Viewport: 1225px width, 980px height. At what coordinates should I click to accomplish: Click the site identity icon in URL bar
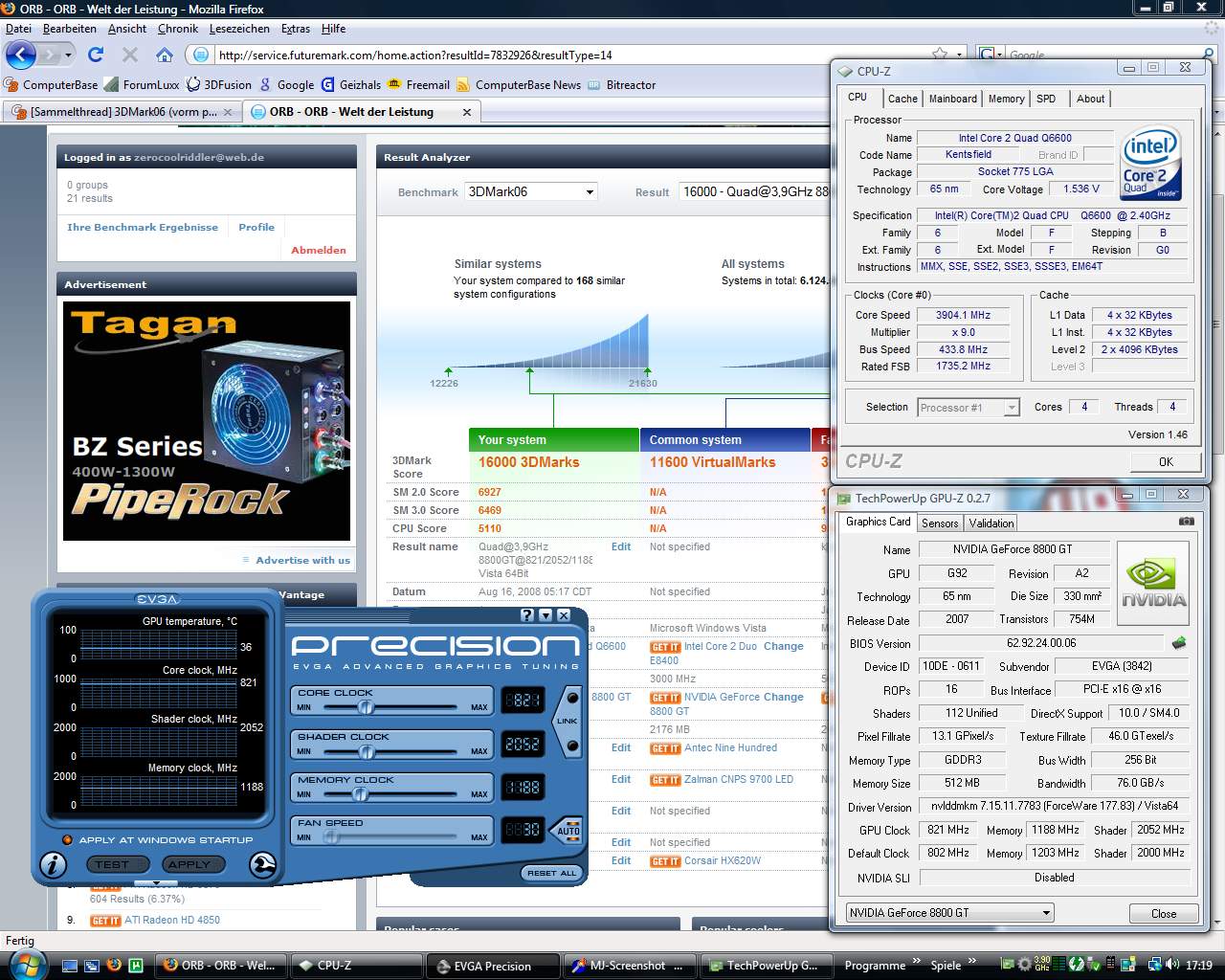coord(200,55)
